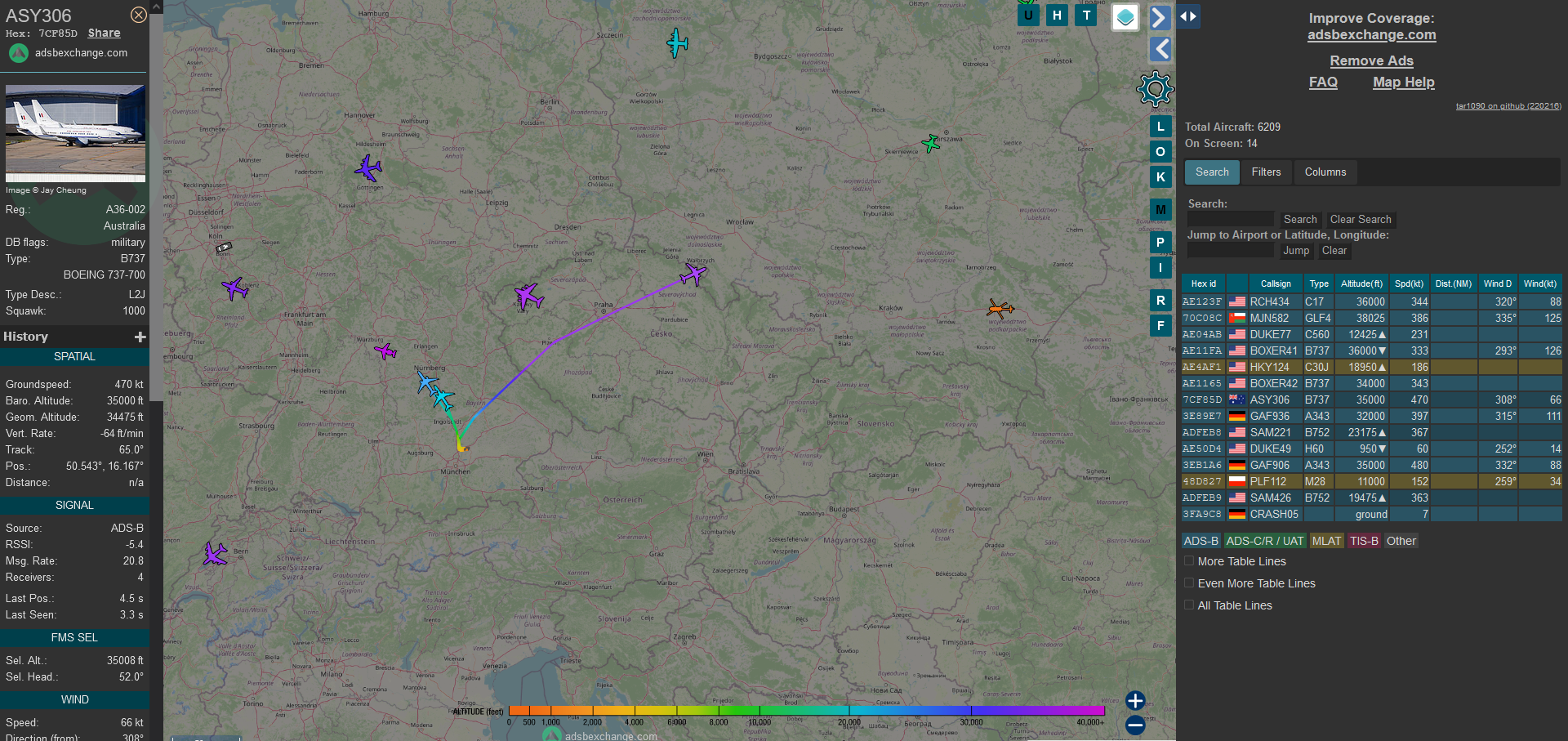Select the cyan aircraft near Szczecin
The width and height of the screenshot is (1568, 741).
tap(677, 42)
